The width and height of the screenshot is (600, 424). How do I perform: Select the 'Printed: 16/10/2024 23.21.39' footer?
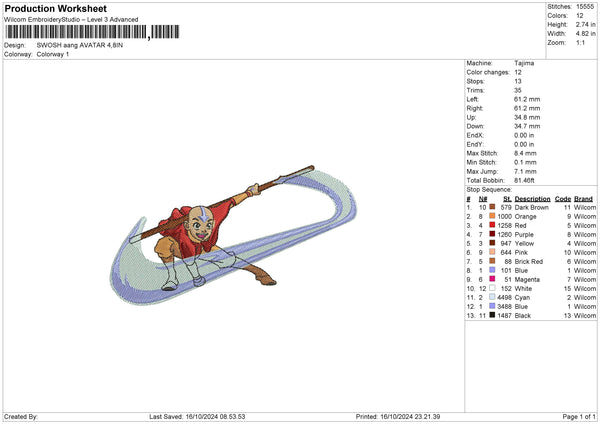398,416
